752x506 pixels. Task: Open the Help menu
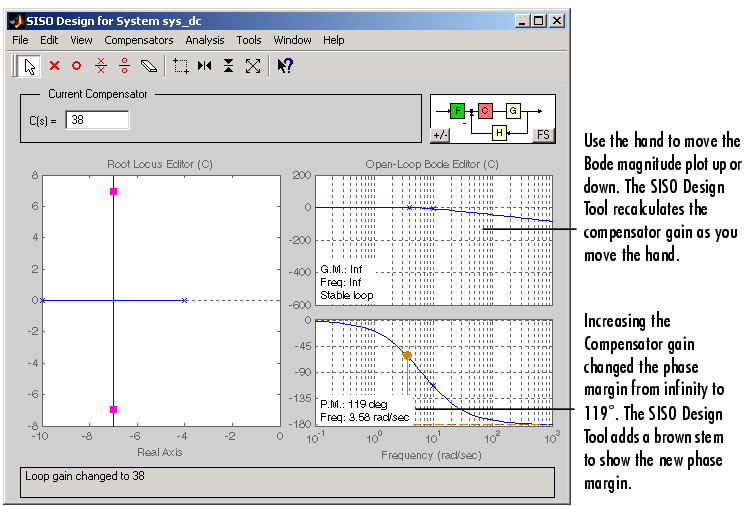click(x=333, y=40)
